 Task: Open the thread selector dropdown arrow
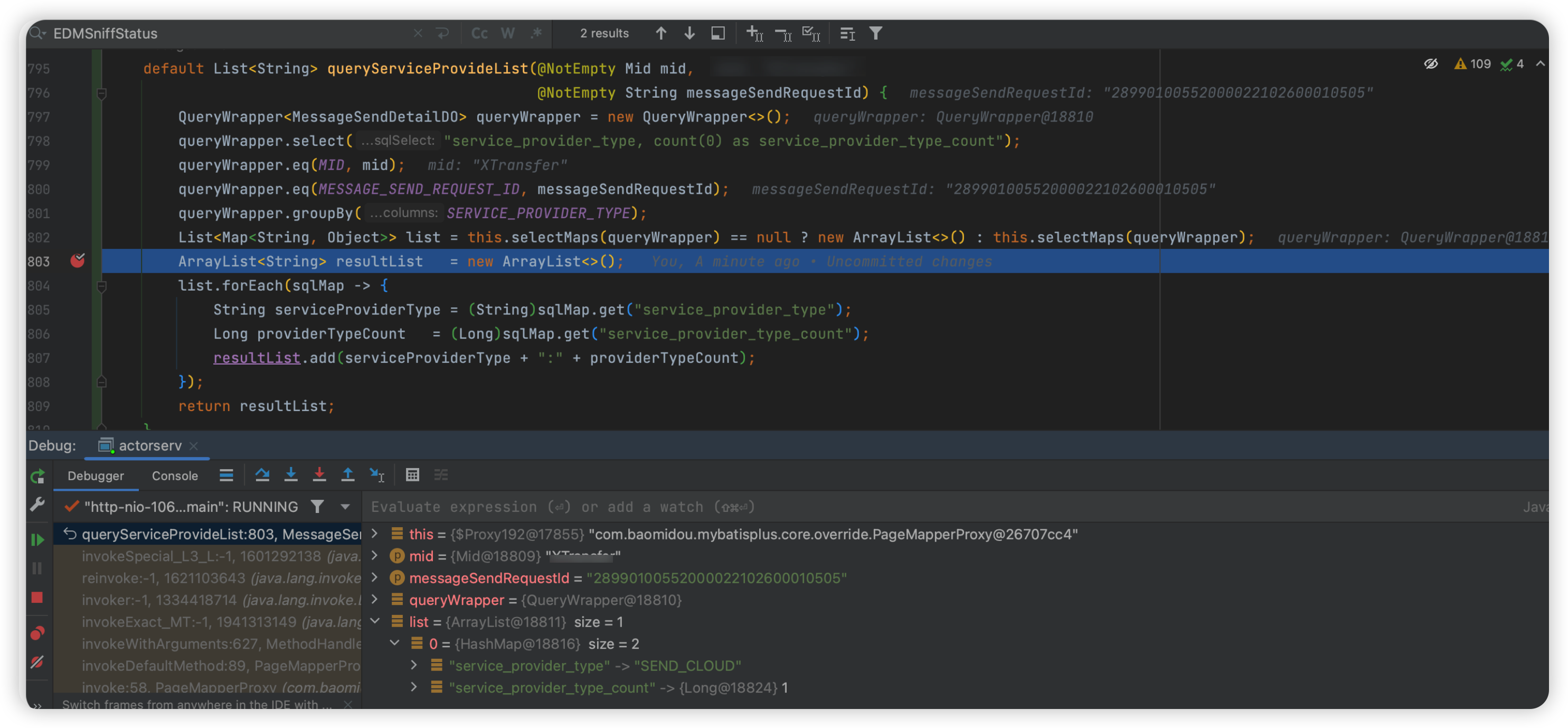345,507
